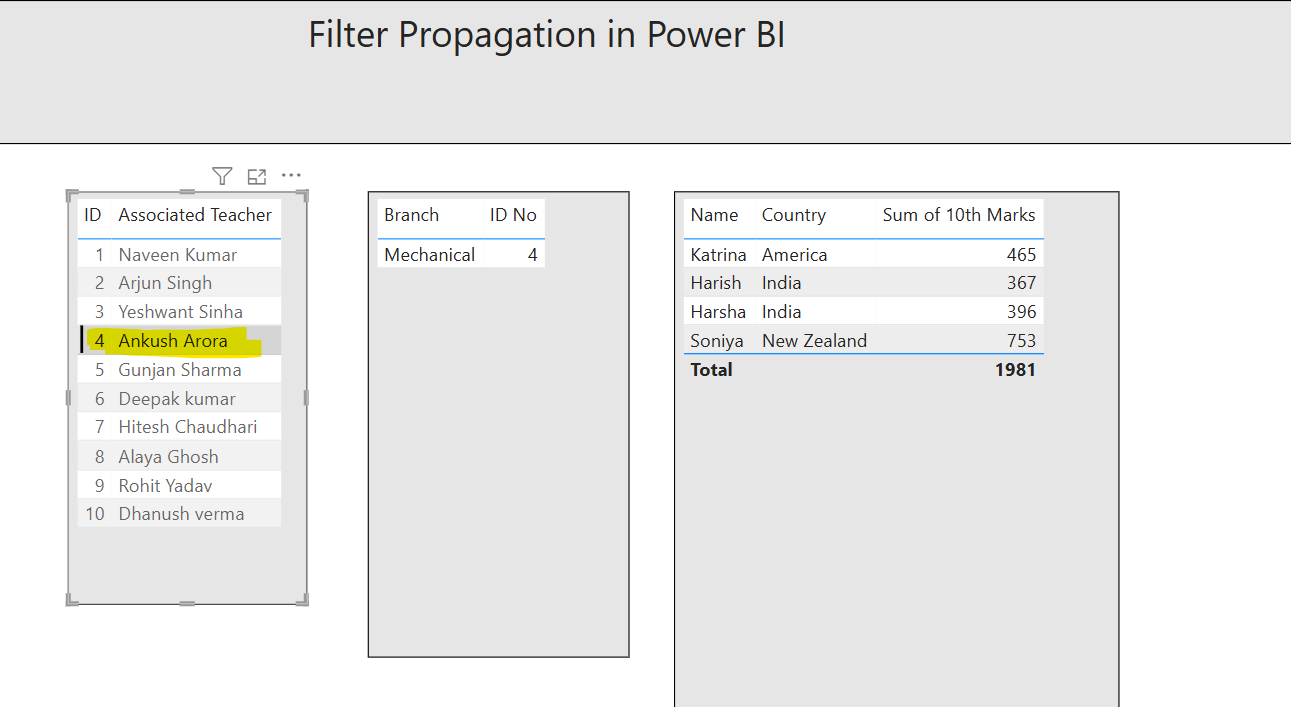The height and width of the screenshot is (707, 1291).
Task: Select the highlighted Ankush Arora row
Action: [x=170, y=340]
